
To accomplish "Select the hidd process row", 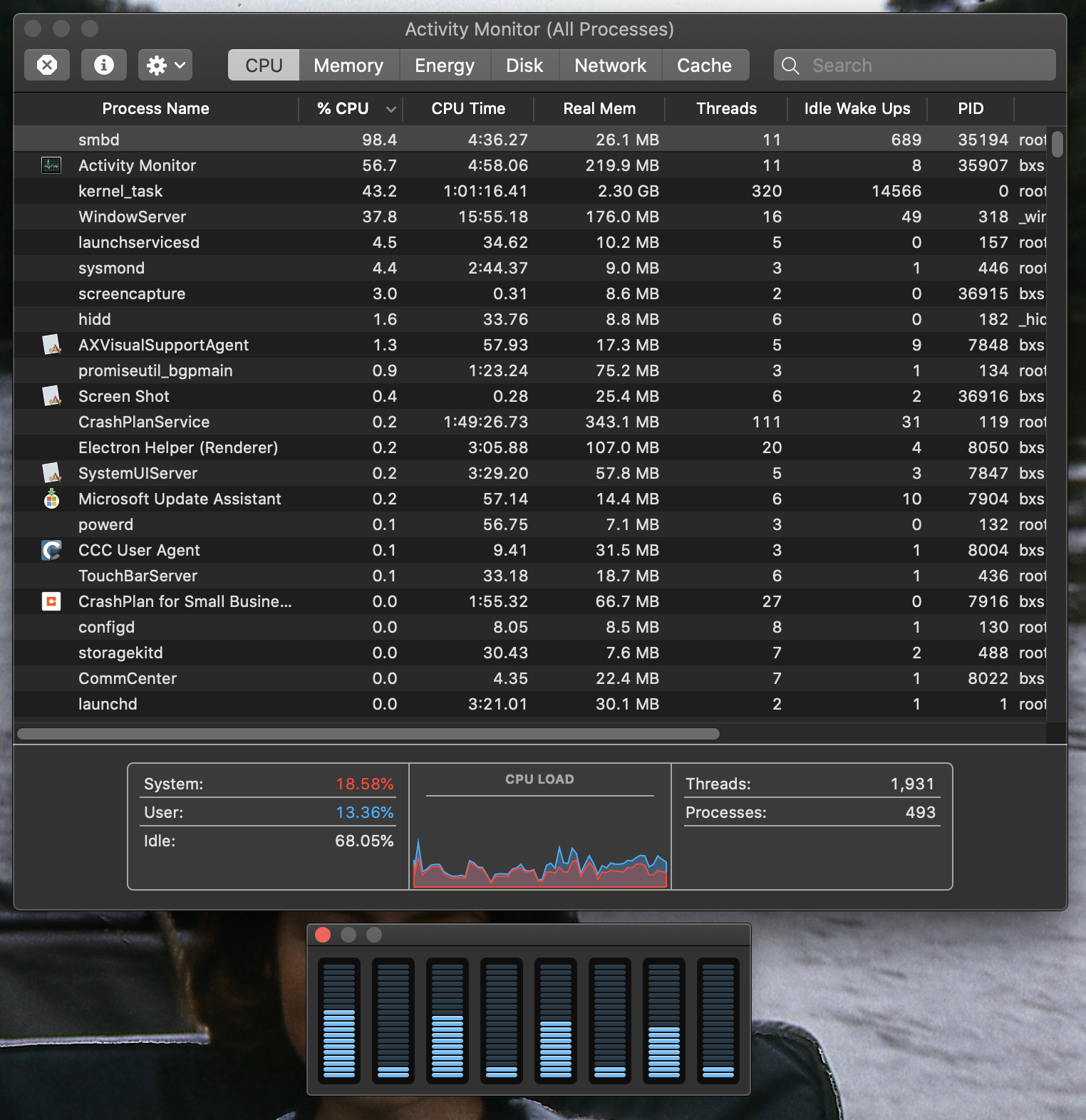I will (530, 319).
